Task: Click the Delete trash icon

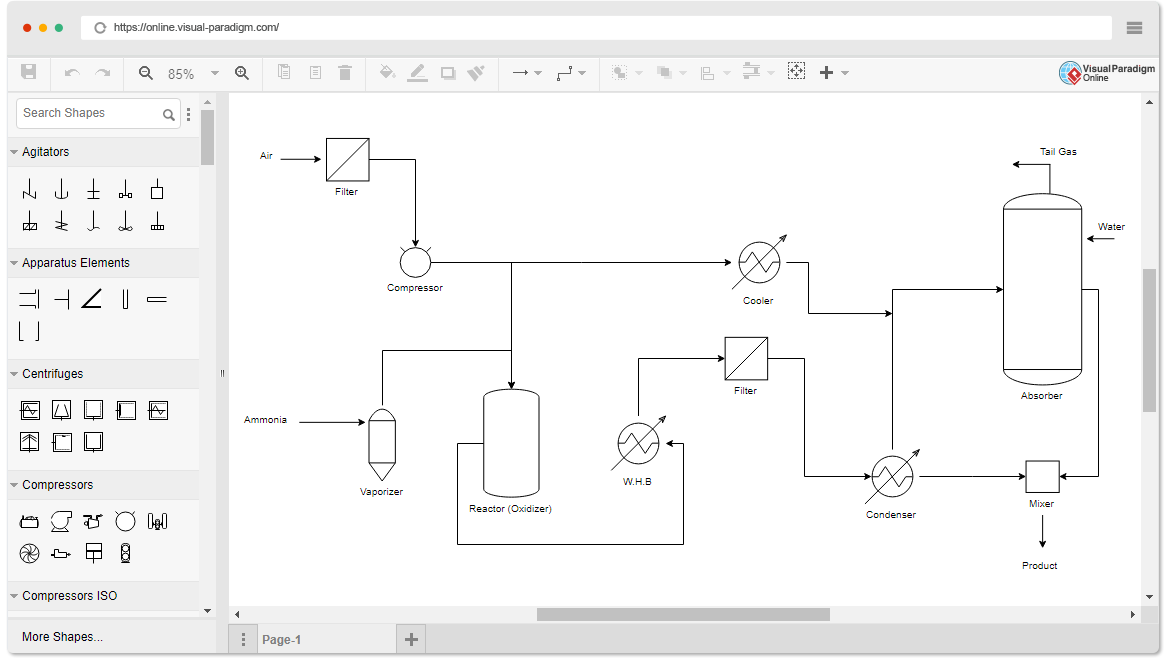Action: tap(345, 72)
